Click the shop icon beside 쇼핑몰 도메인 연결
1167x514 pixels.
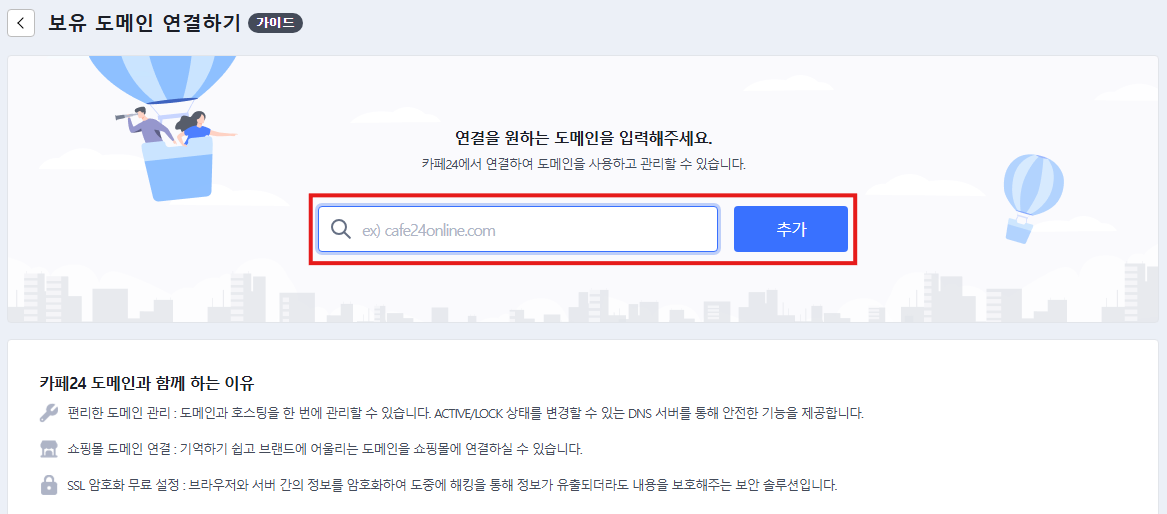48,449
